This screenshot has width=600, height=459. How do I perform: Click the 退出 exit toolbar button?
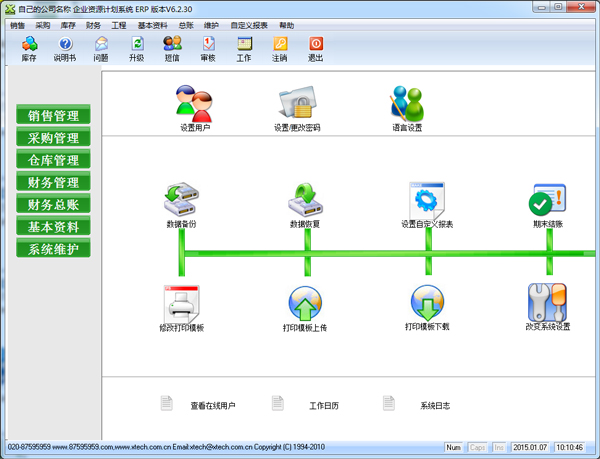(316, 48)
